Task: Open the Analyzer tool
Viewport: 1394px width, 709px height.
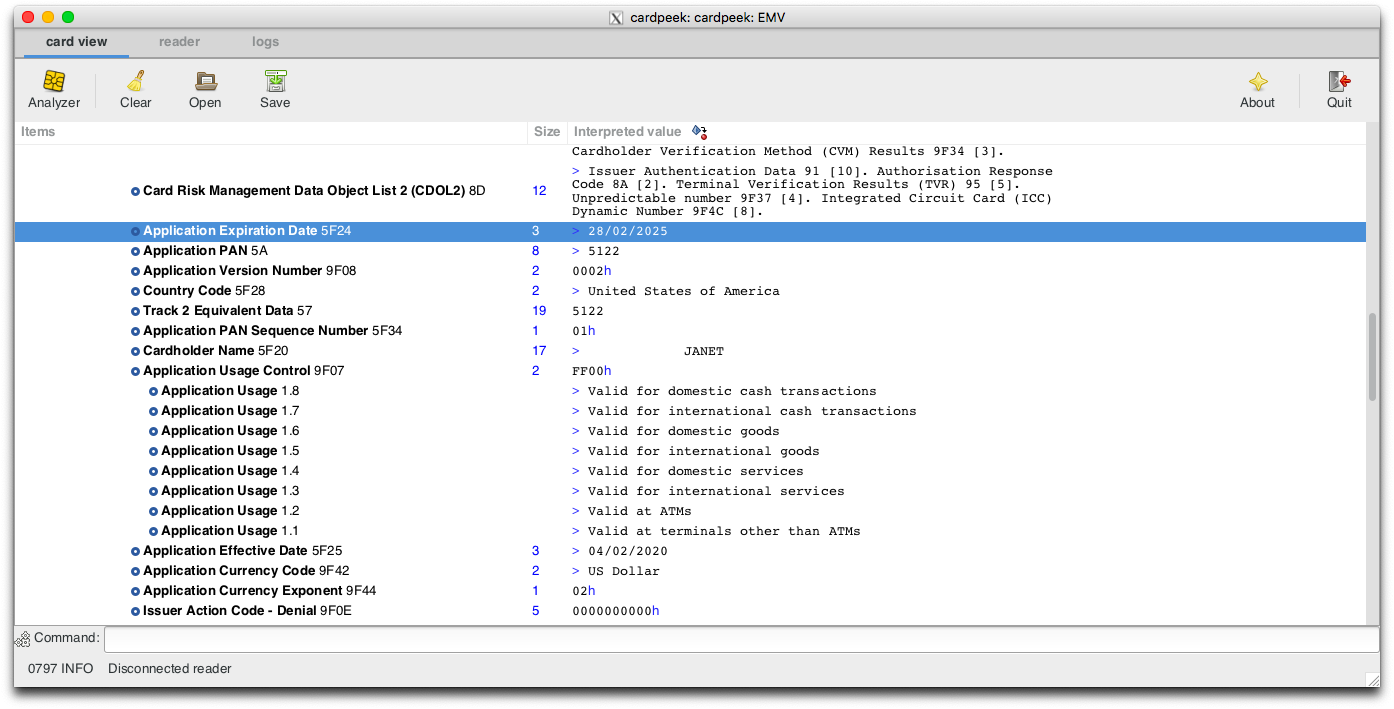Action: click(x=54, y=90)
